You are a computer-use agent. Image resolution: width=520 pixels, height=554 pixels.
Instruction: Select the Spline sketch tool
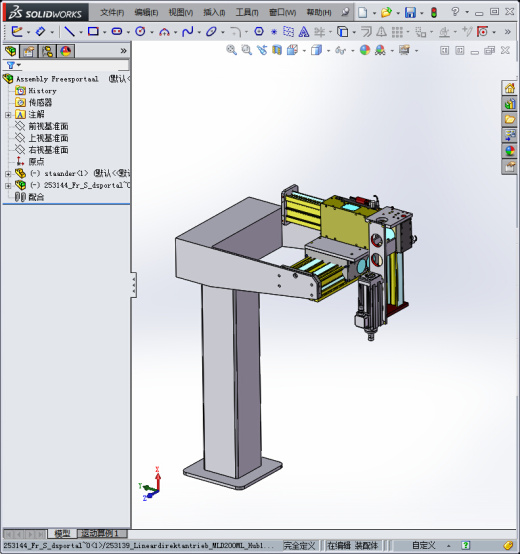pyautogui.click(x=187, y=32)
